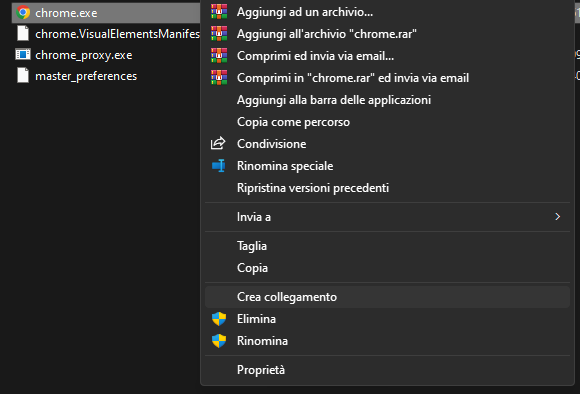Choose Elimina from the context menu
Viewport: 580px width, 394px height.
(x=387, y=319)
